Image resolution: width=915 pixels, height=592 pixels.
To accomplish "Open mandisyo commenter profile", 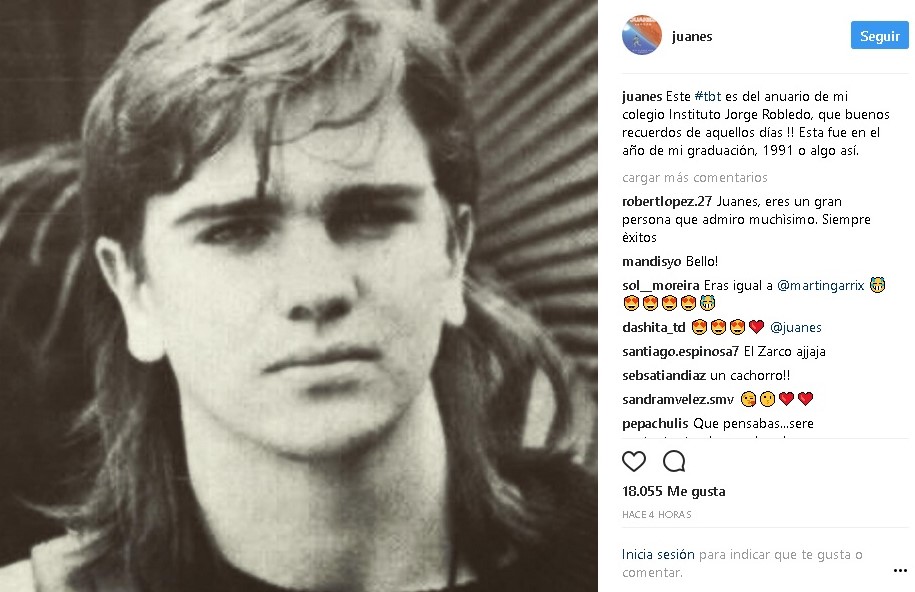I will coord(652,261).
